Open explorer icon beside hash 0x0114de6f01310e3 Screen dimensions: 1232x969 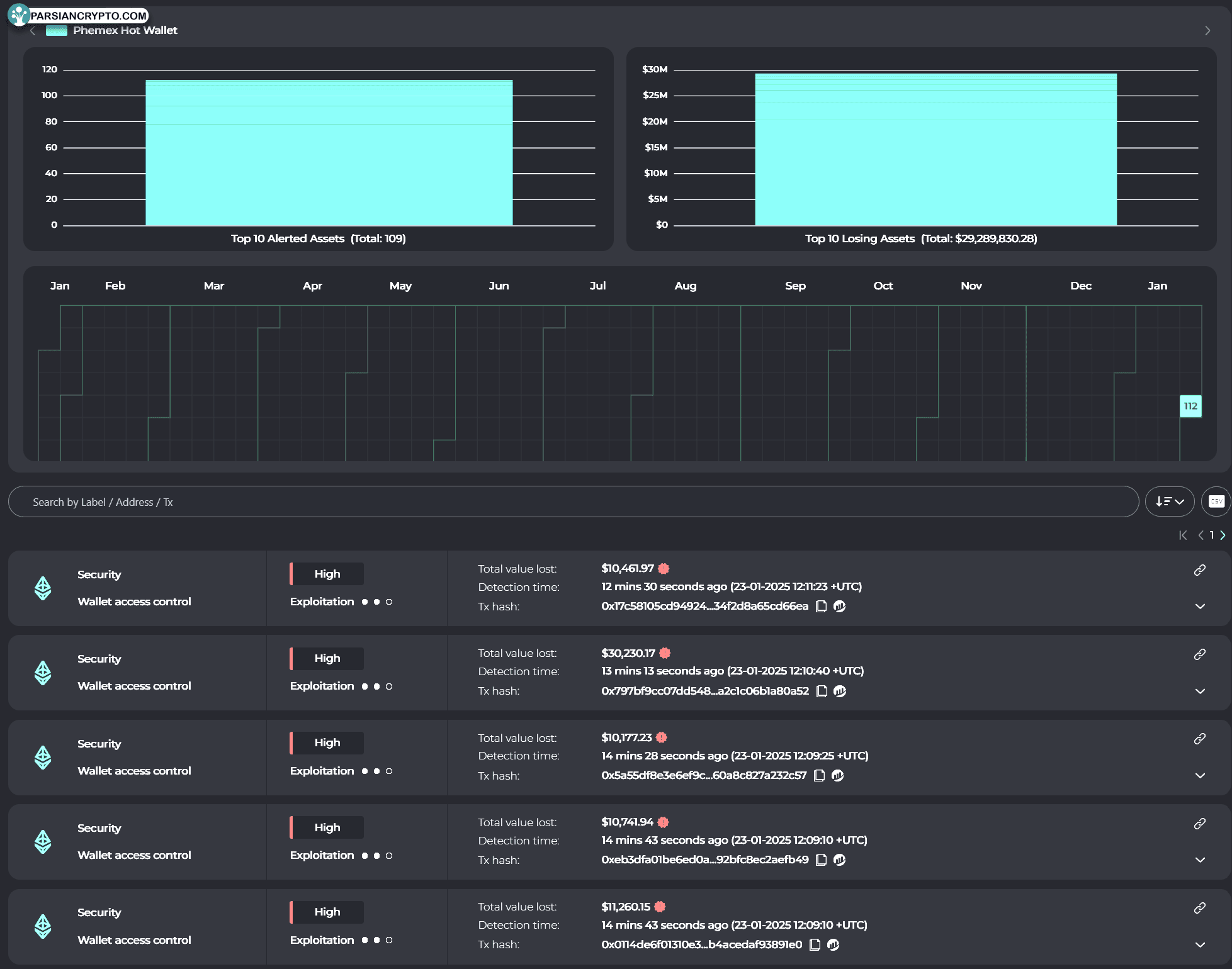click(x=833, y=944)
